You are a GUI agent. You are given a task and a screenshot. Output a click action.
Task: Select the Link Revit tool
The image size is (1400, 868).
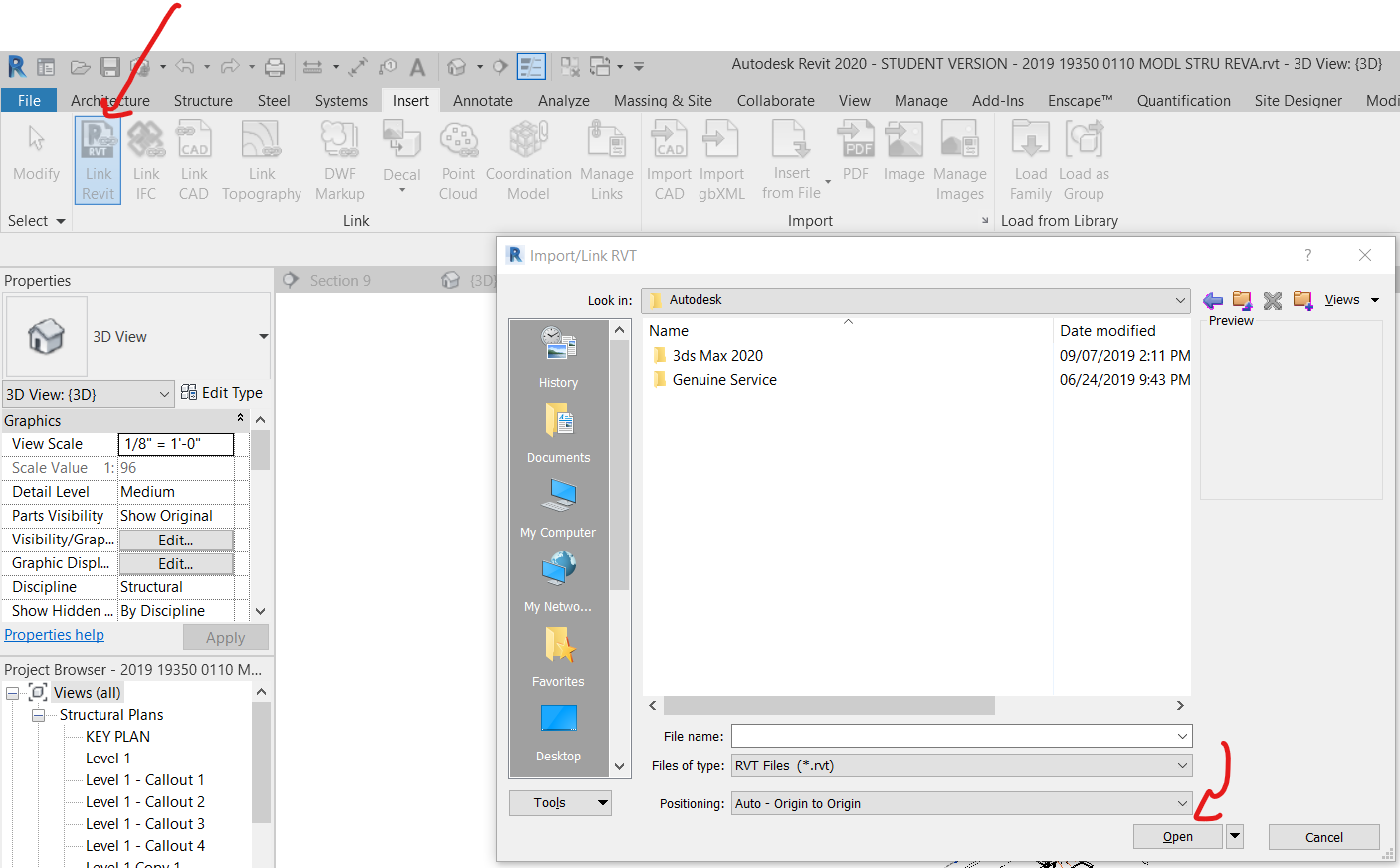tap(97, 159)
